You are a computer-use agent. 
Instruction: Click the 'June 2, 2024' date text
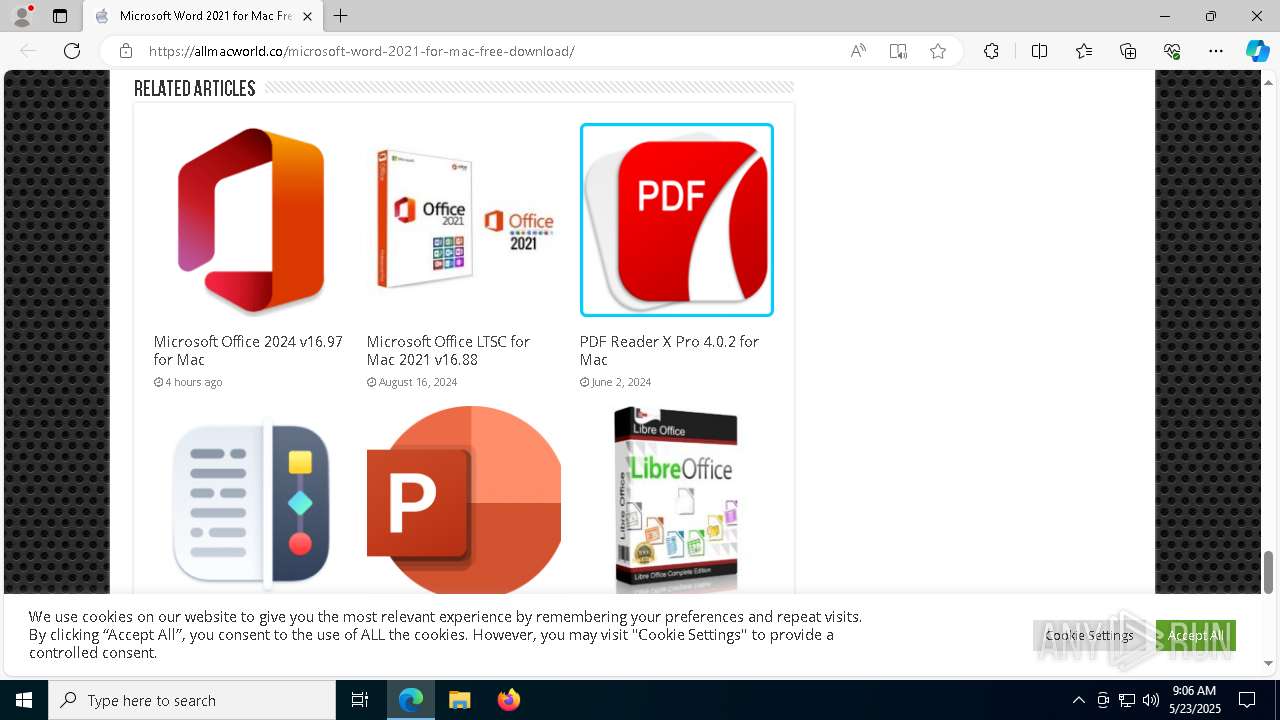pyautogui.click(x=621, y=382)
